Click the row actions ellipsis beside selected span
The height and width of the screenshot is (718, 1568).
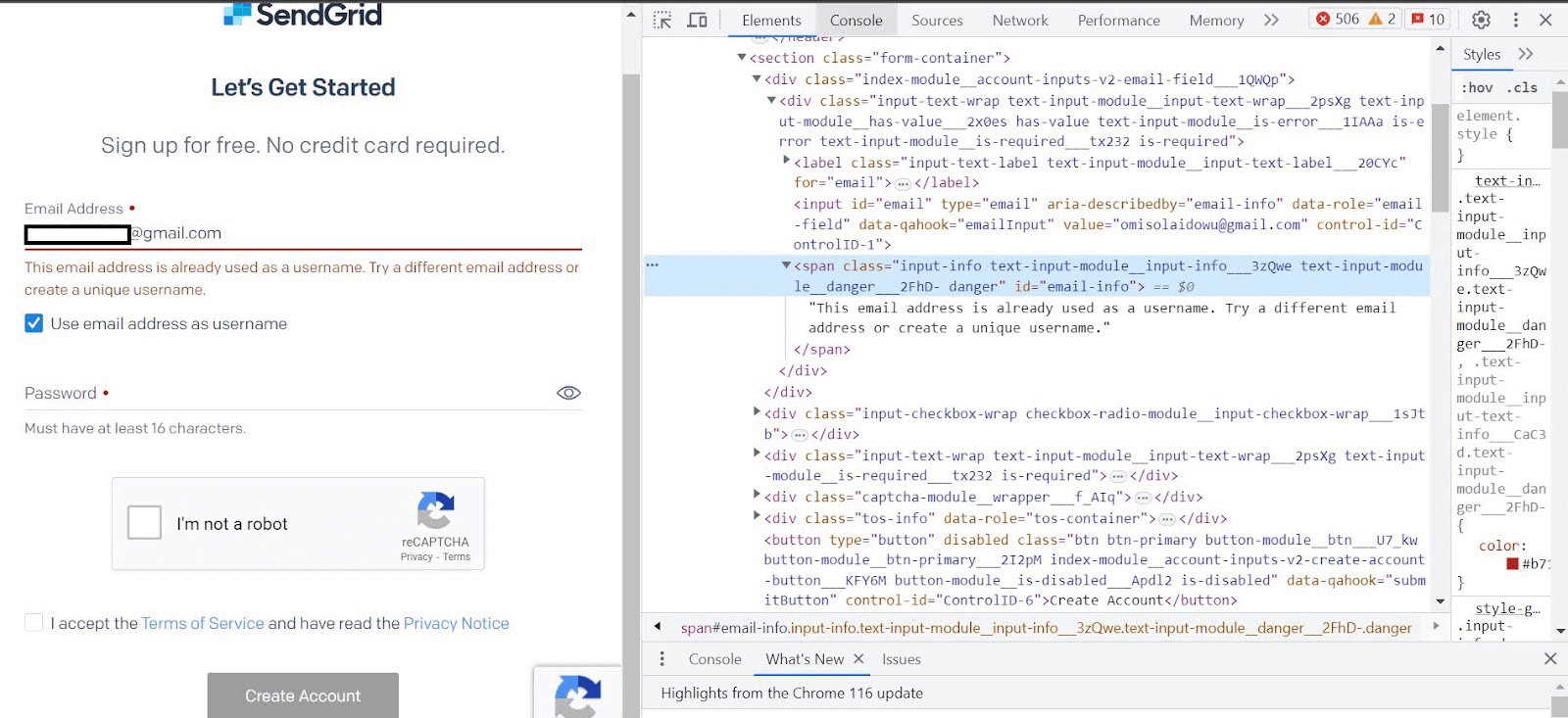point(652,264)
